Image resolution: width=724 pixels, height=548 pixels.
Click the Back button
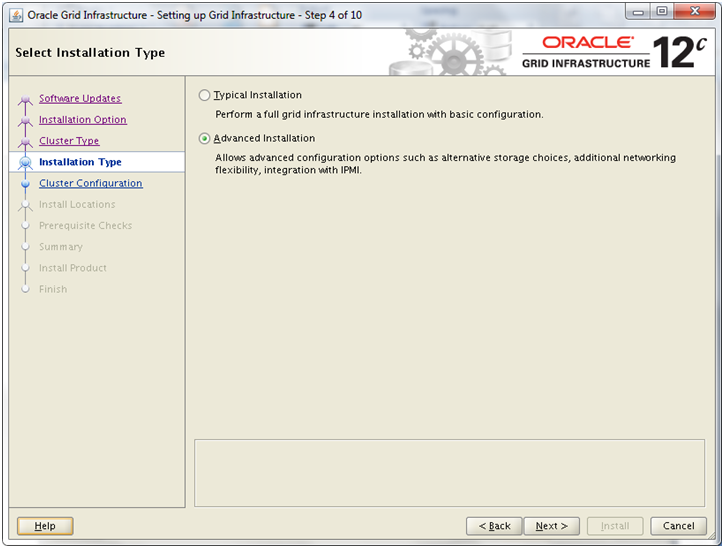click(x=494, y=526)
